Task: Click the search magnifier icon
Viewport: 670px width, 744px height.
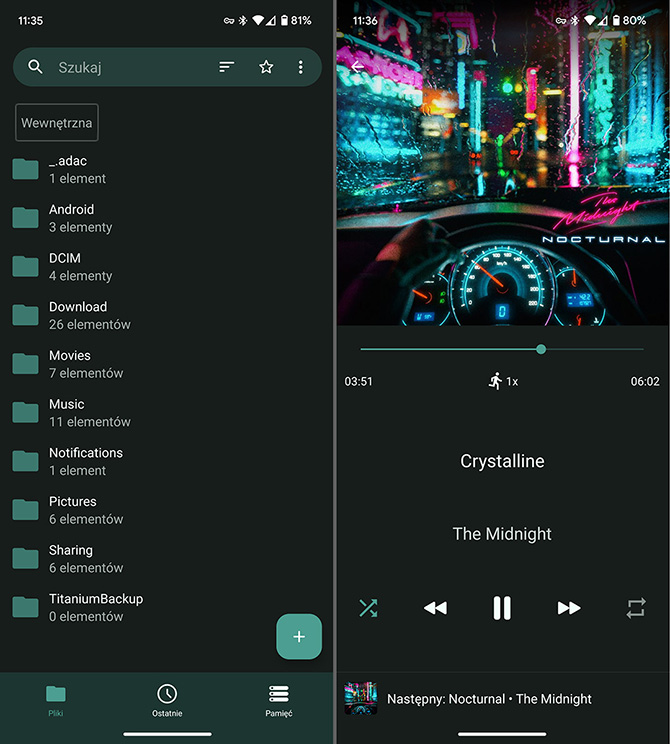Action: [x=35, y=67]
